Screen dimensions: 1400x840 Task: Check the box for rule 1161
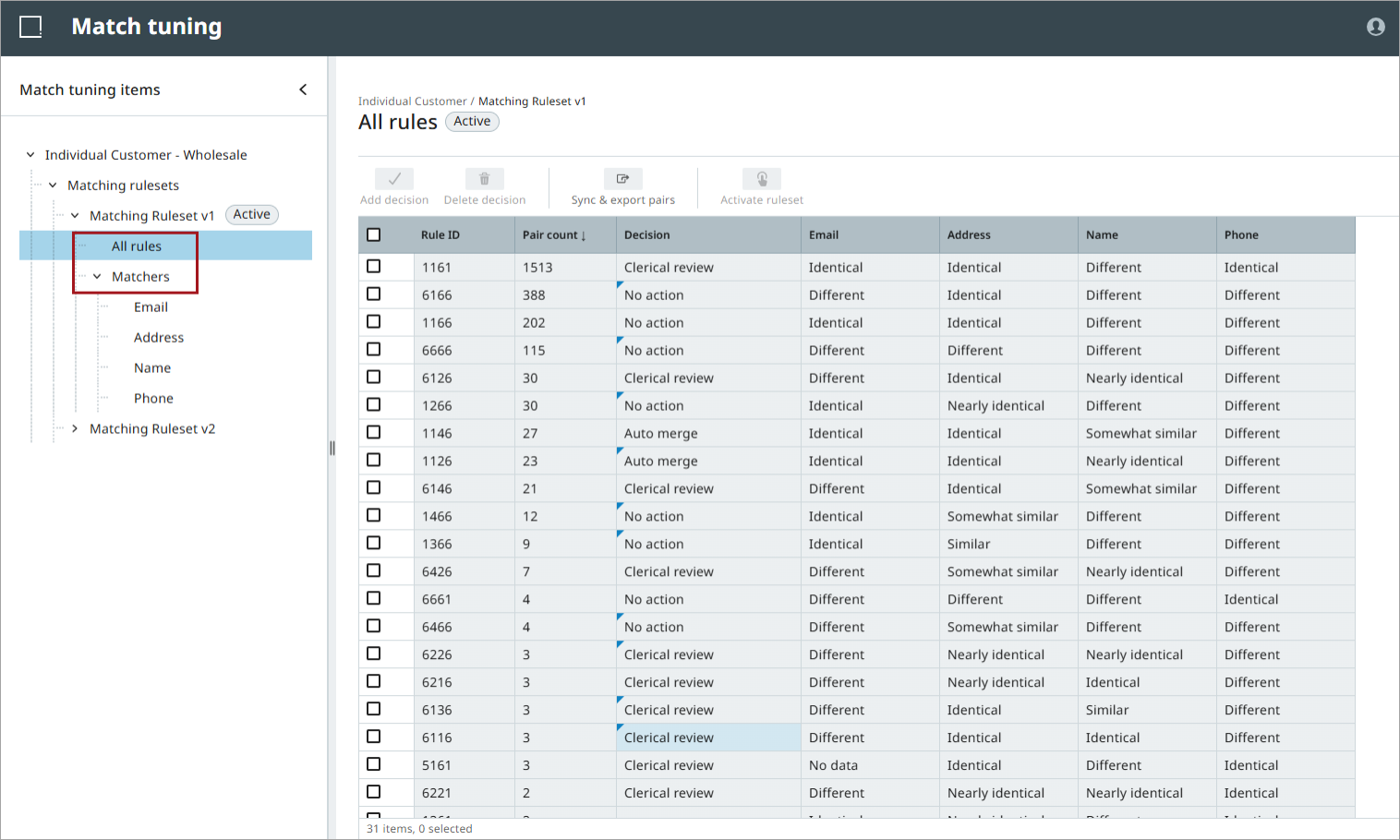(x=374, y=266)
